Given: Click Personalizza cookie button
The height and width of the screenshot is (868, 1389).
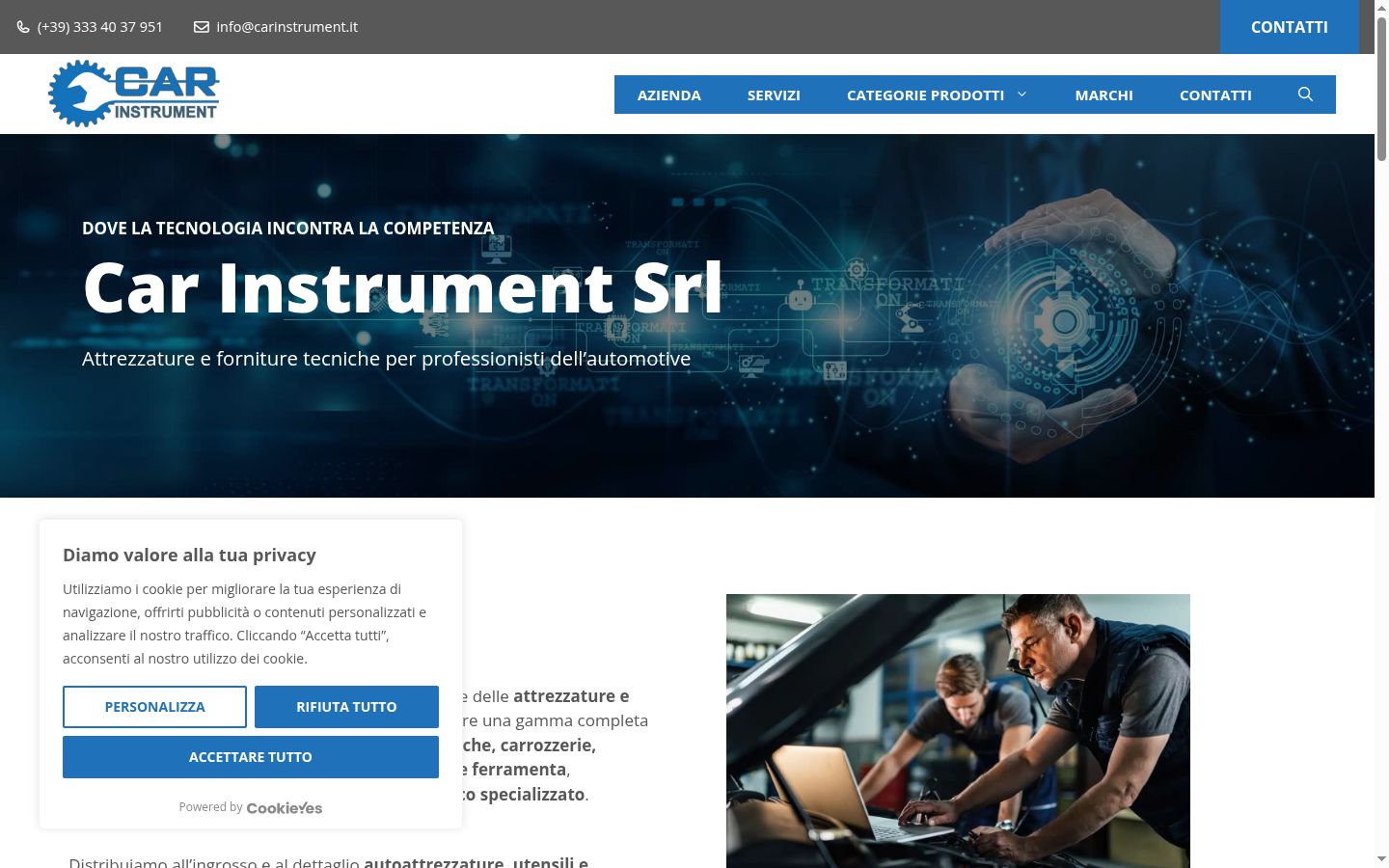Looking at the screenshot, I should pos(154,707).
